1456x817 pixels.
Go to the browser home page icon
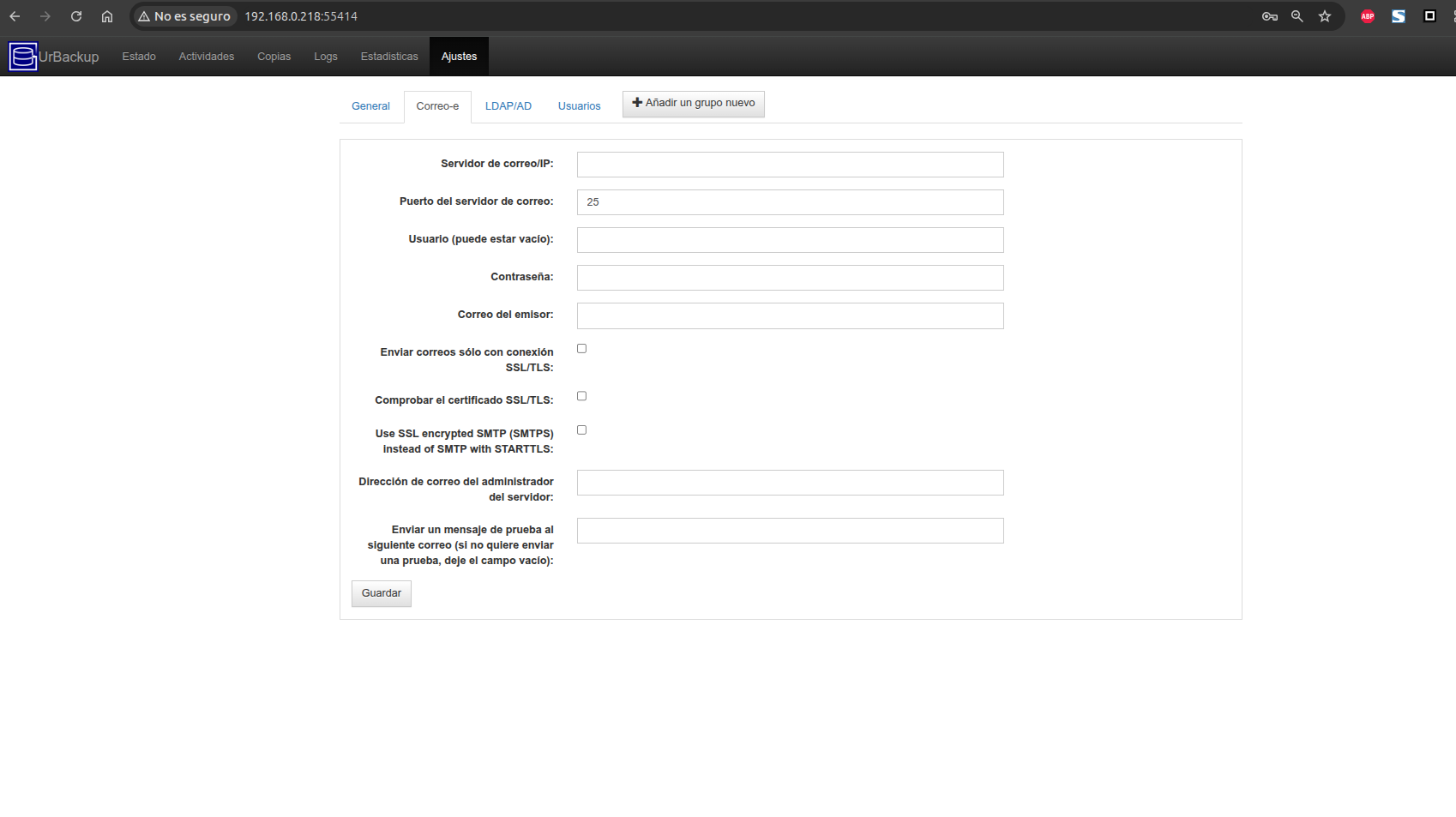tap(107, 16)
